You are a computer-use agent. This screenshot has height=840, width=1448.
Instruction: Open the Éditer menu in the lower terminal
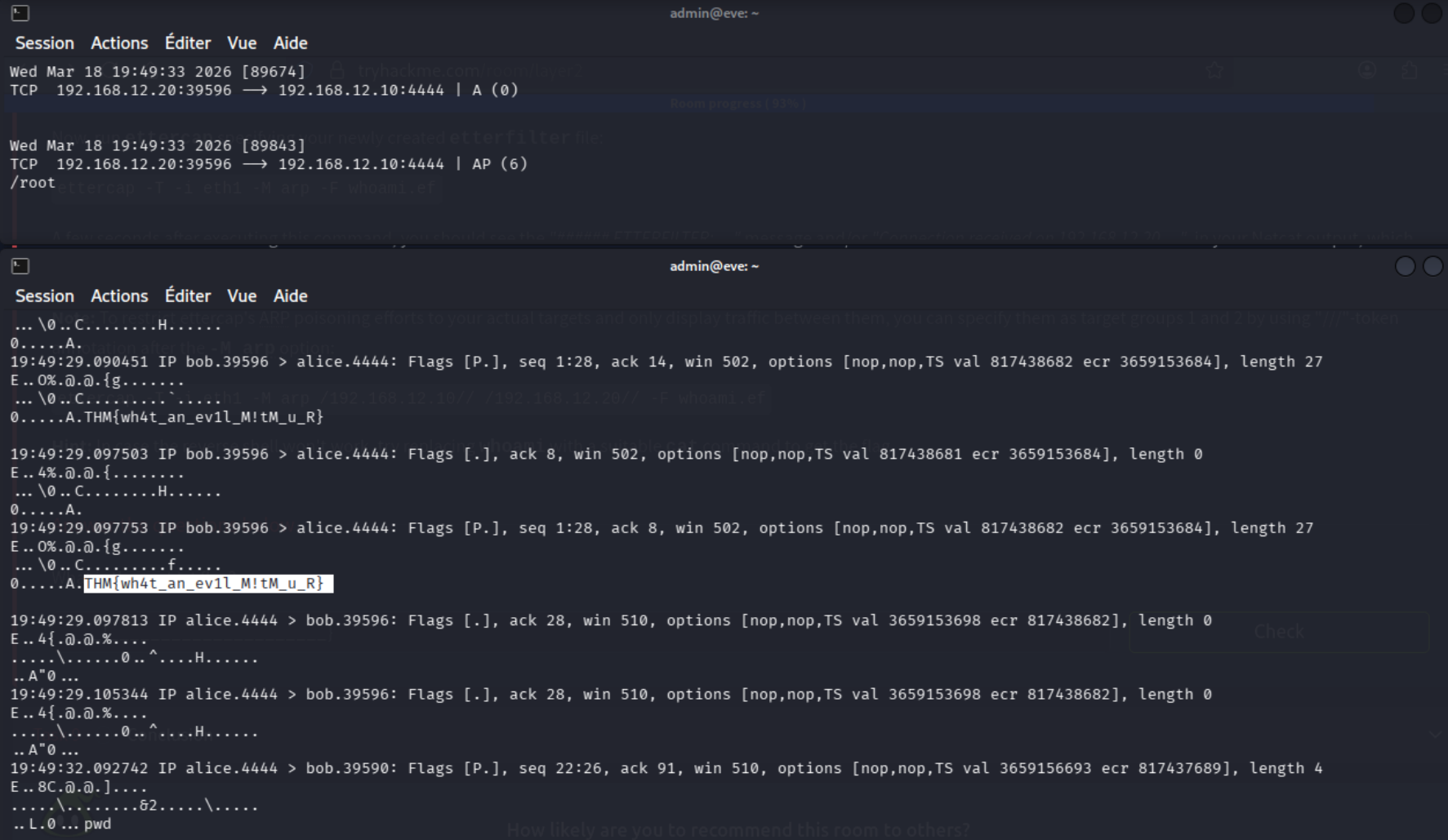pyautogui.click(x=188, y=296)
